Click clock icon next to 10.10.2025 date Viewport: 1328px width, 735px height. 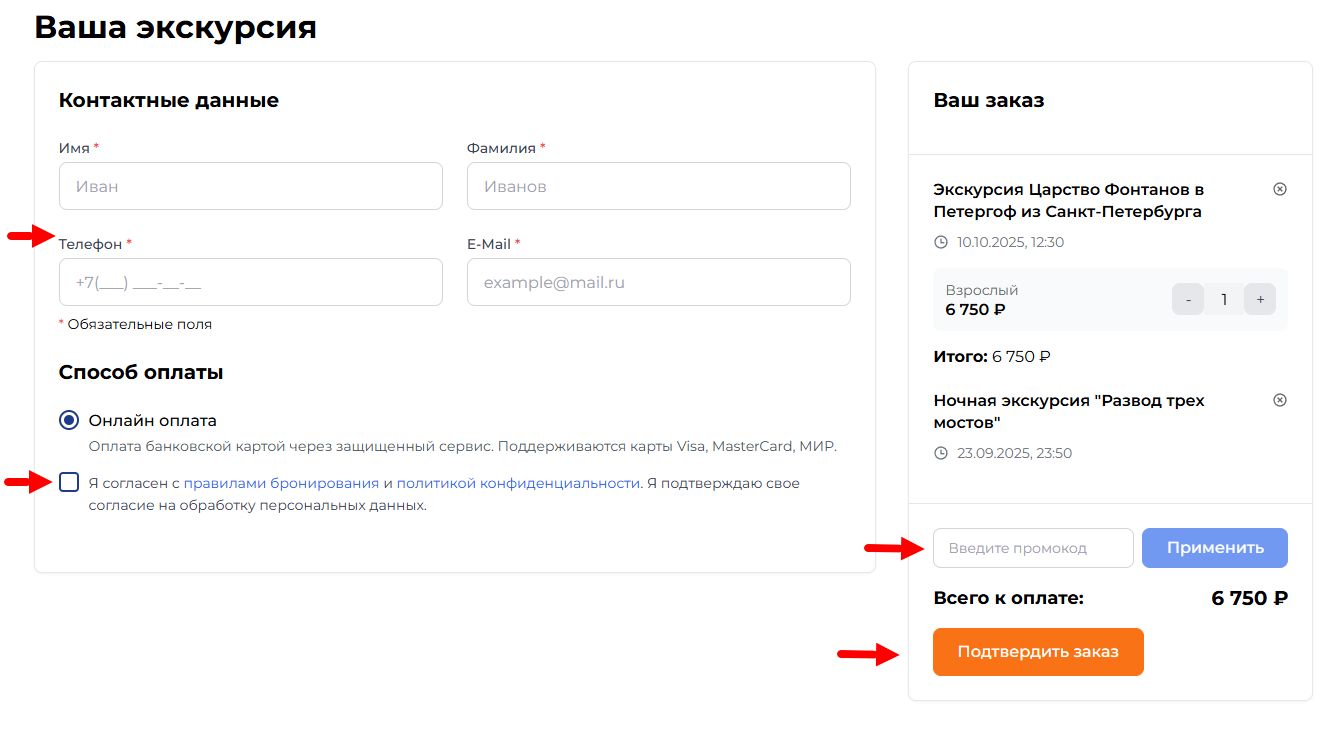[x=940, y=242]
